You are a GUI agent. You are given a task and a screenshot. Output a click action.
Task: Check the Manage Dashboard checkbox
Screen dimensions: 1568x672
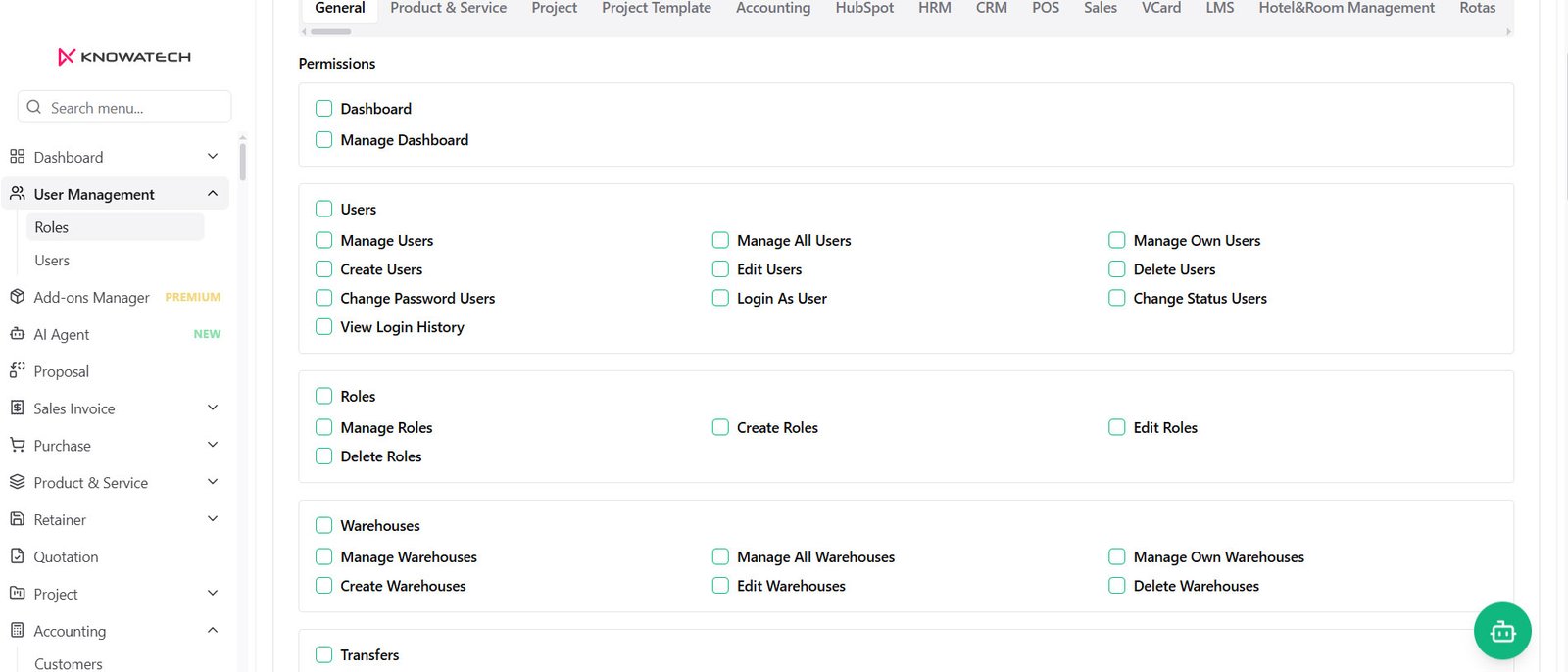tap(323, 140)
